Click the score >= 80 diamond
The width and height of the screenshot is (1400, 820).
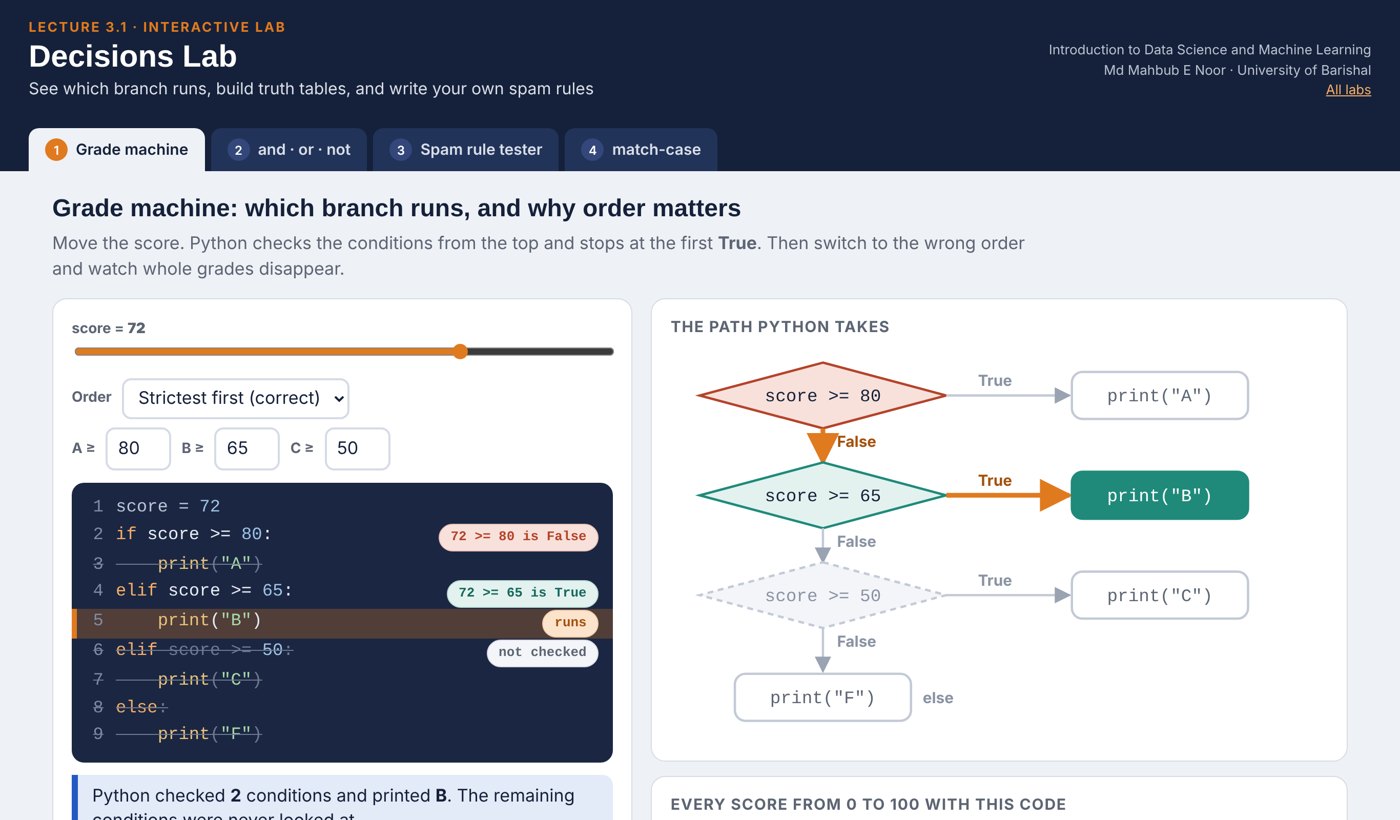tap(822, 396)
